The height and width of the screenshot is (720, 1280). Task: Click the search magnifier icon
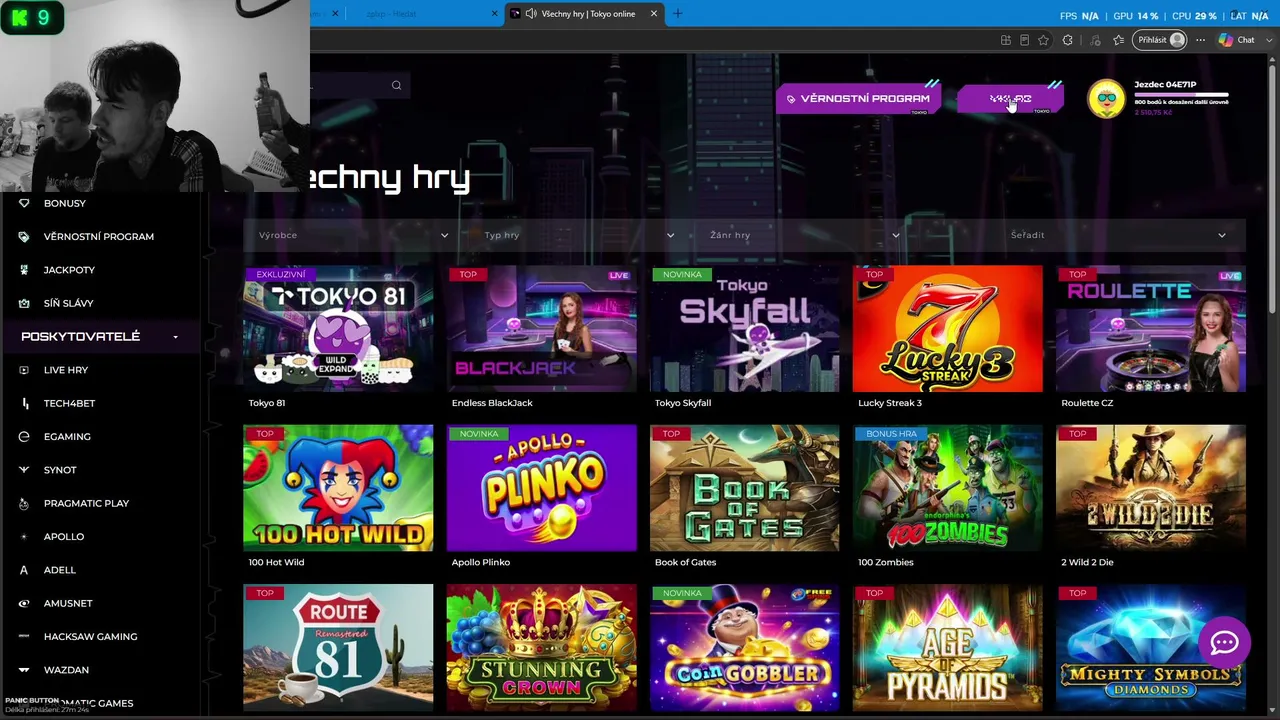point(397,85)
